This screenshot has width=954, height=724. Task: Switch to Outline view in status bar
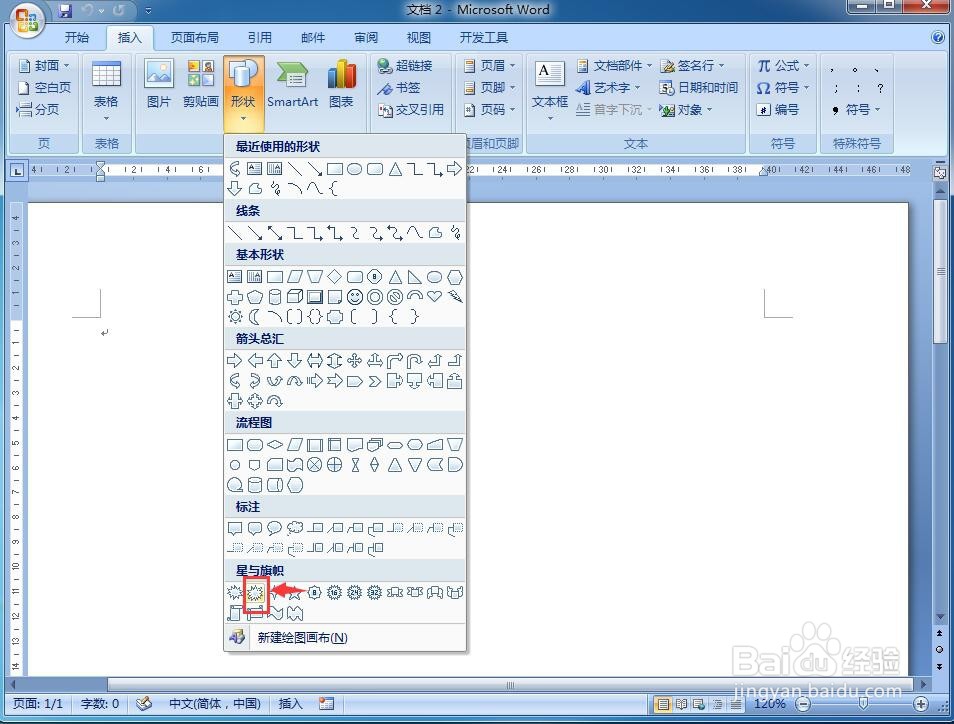click(718, 705)
